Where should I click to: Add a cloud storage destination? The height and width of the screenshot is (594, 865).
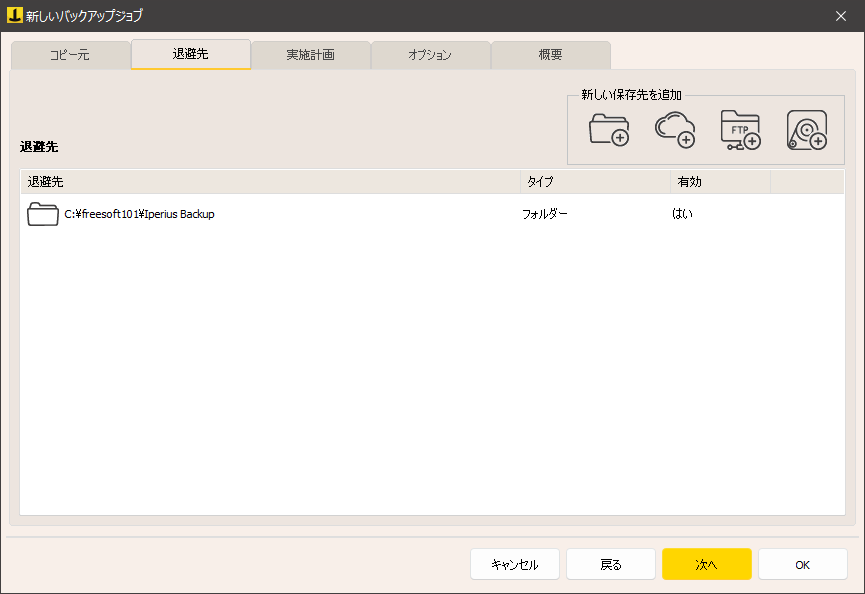tap(675, 130)
